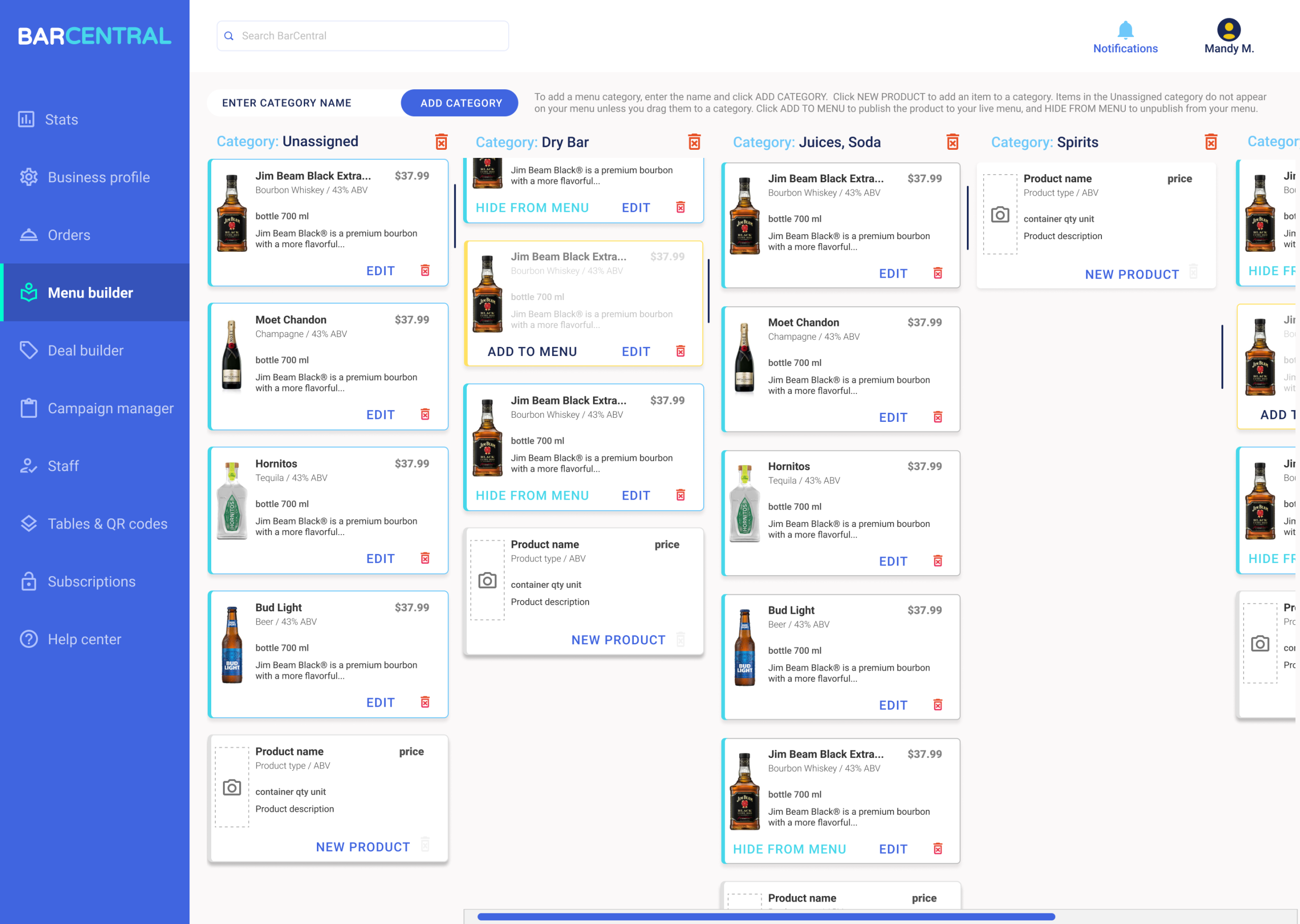
Task: Hide Jim Beam Black from the Juices, Soda menu
Action: pyautogui.click(x=790, y=848)
